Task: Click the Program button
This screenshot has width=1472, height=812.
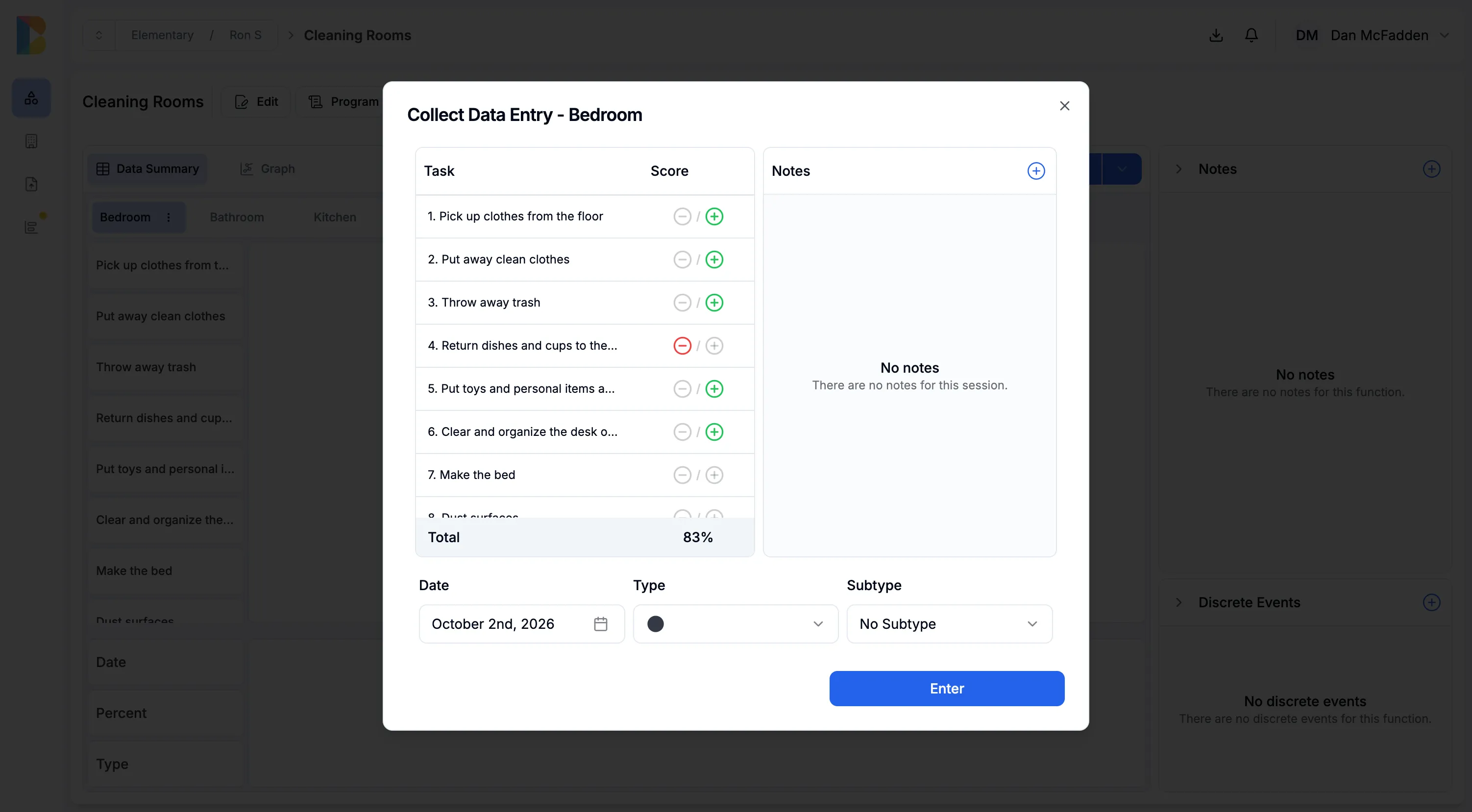Action: [343, 102]
